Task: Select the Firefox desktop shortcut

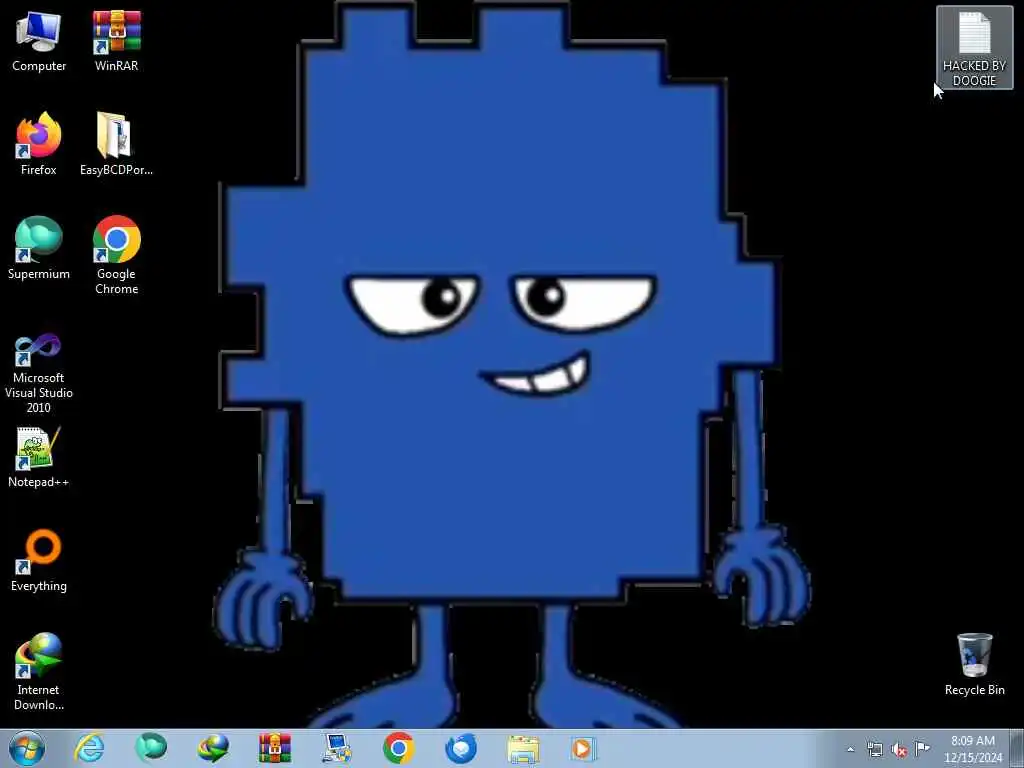Action: (39, 144)
